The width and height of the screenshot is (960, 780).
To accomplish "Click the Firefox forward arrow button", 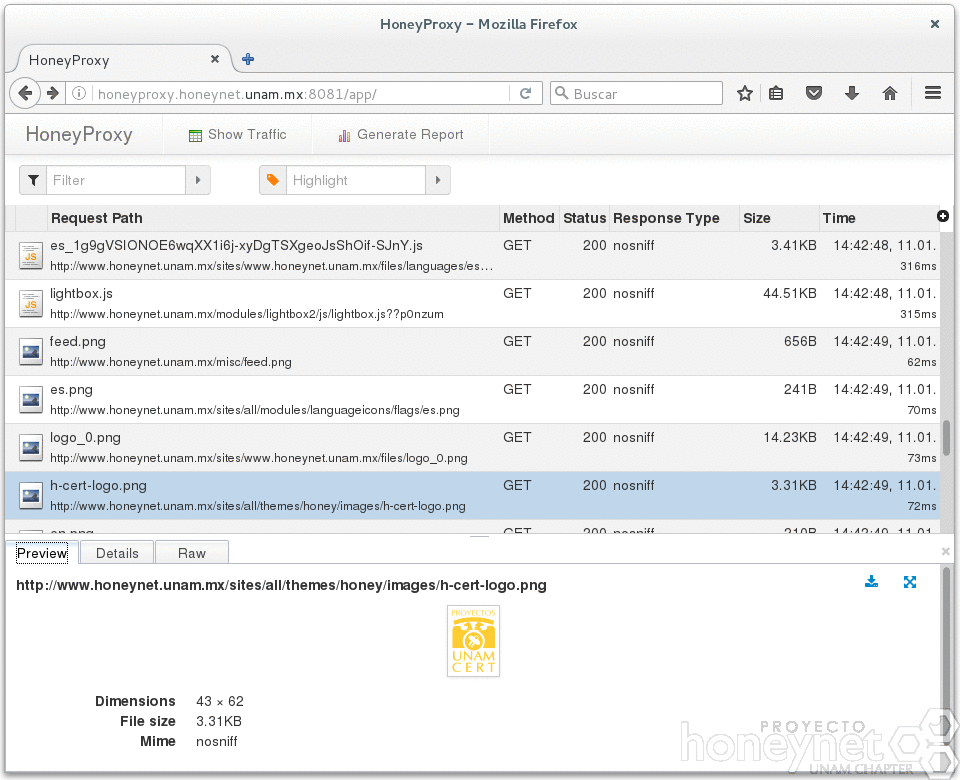I will [53, 93].
